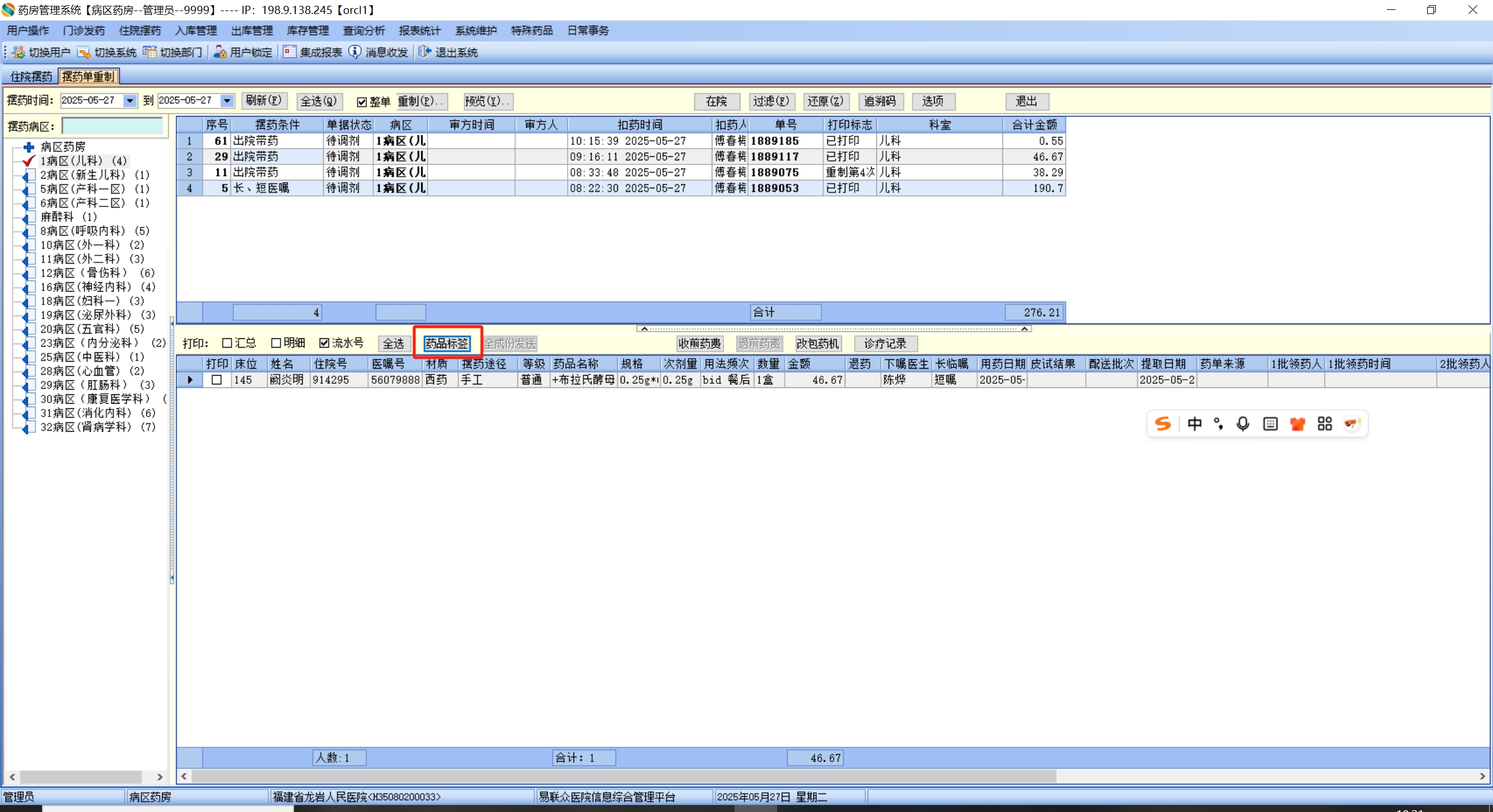The image size is (1493, 812).
Task: Open the end date dropdown arrow
Action: tap(227, 101)
